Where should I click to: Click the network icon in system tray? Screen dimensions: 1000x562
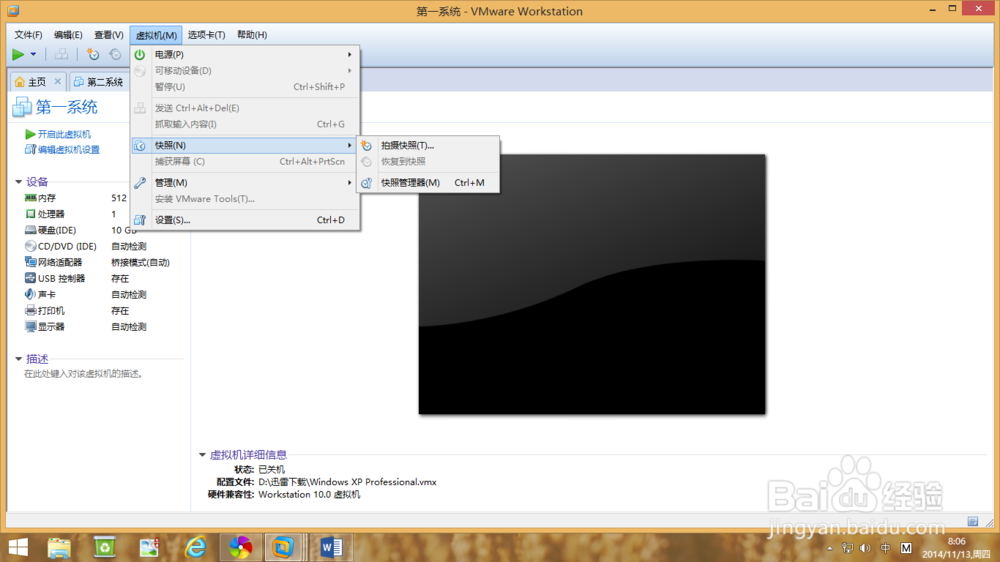[x=847, y=548]
